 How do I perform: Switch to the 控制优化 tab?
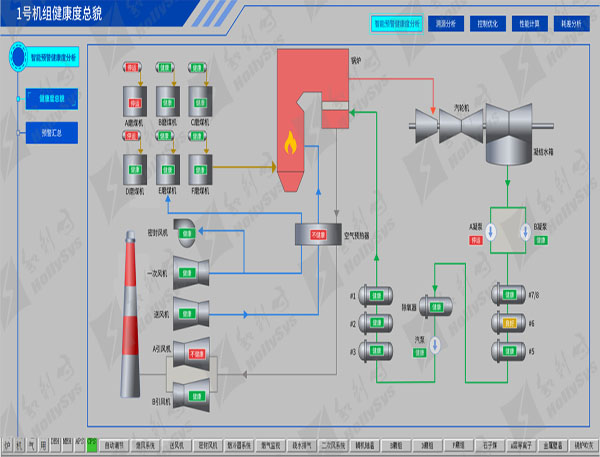(x=488, y=24)
